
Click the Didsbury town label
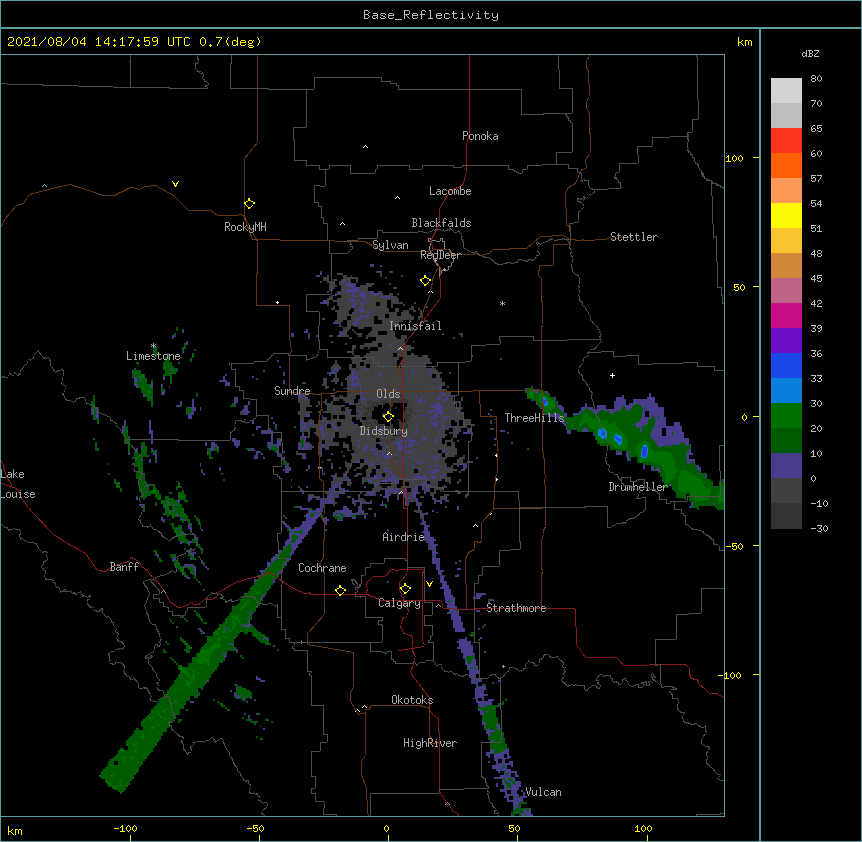click(384, 431)
